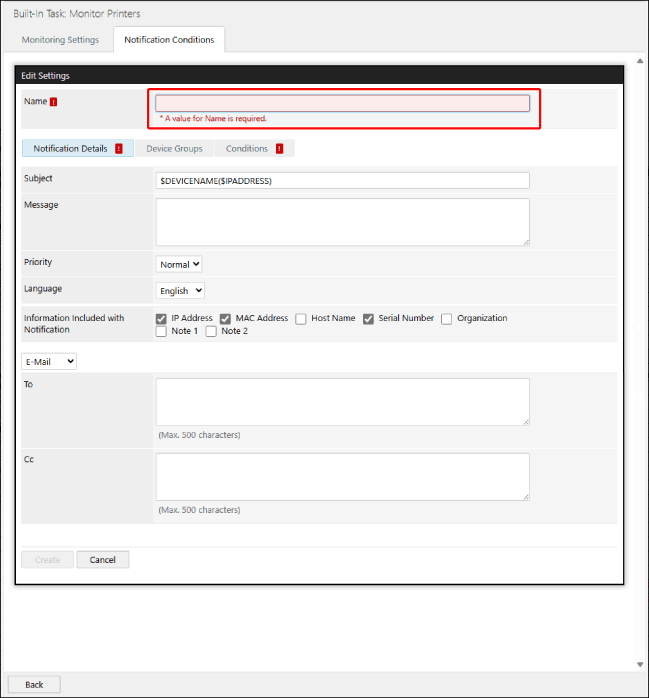649x698 pixels.
Task: Open the Device Groups tab
Action: pyautogui.click(x=174, y=149)
